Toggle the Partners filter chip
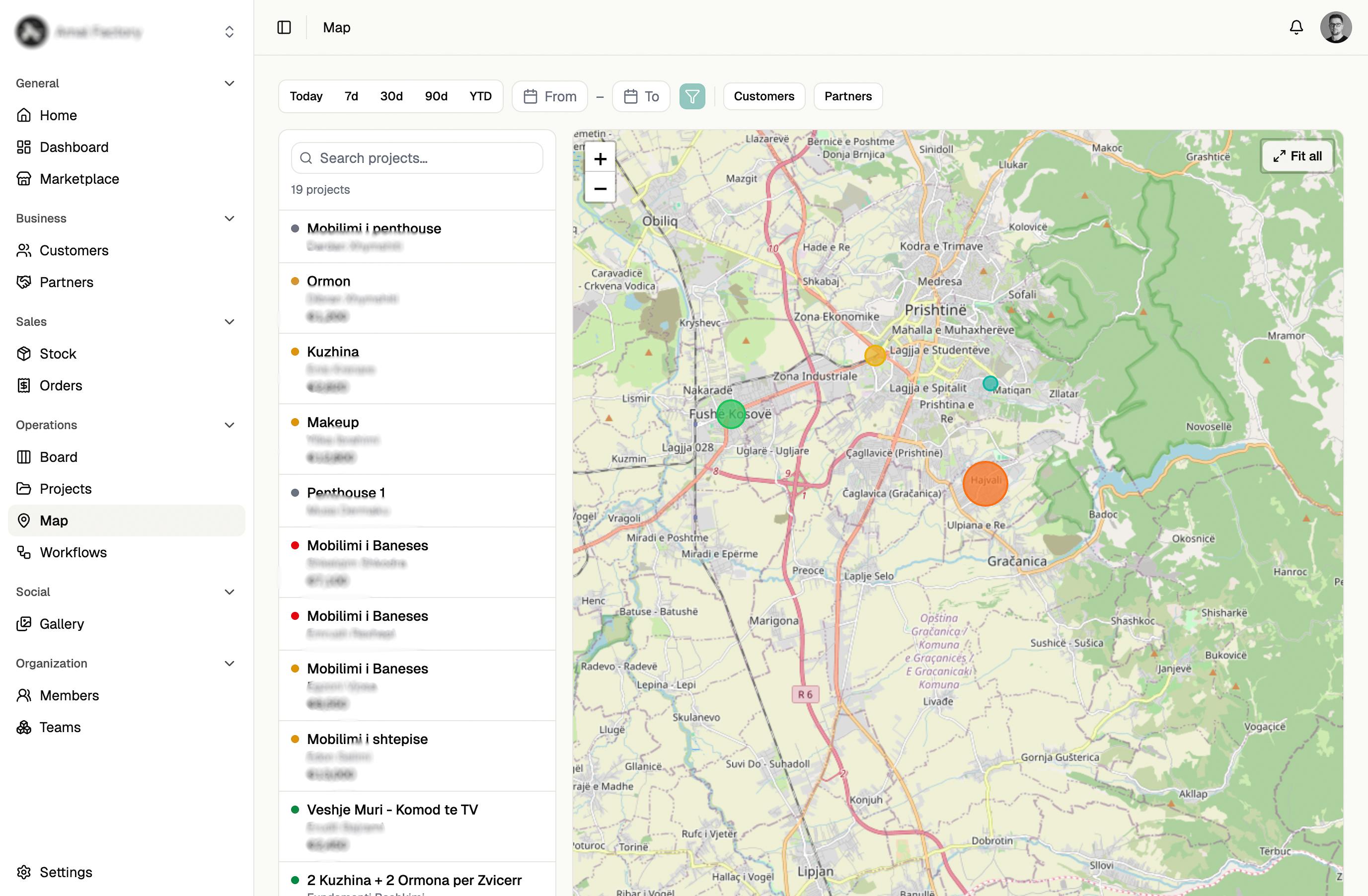 pyautogui.click(x=848, y=96)
